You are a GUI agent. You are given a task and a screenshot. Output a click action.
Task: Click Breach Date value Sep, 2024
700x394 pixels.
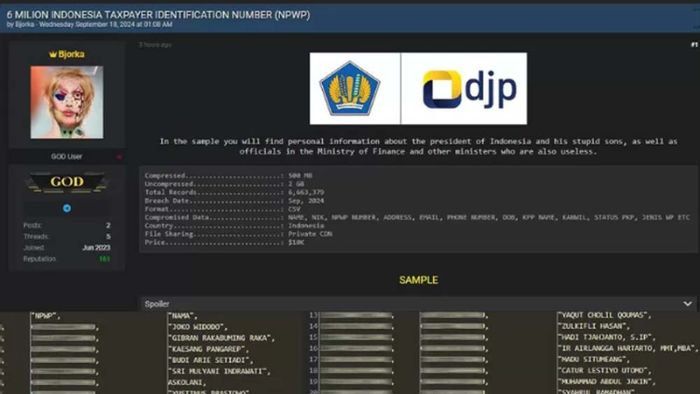coord(306,201)
